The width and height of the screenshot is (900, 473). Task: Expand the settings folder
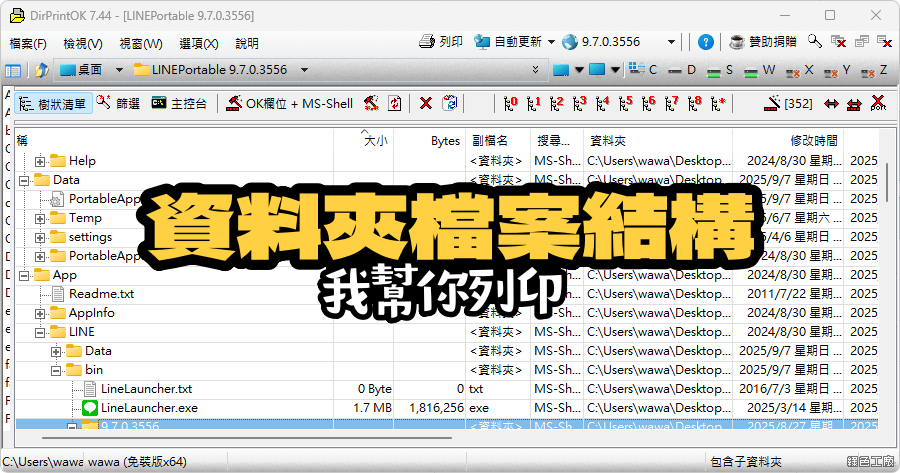(40, 238)
